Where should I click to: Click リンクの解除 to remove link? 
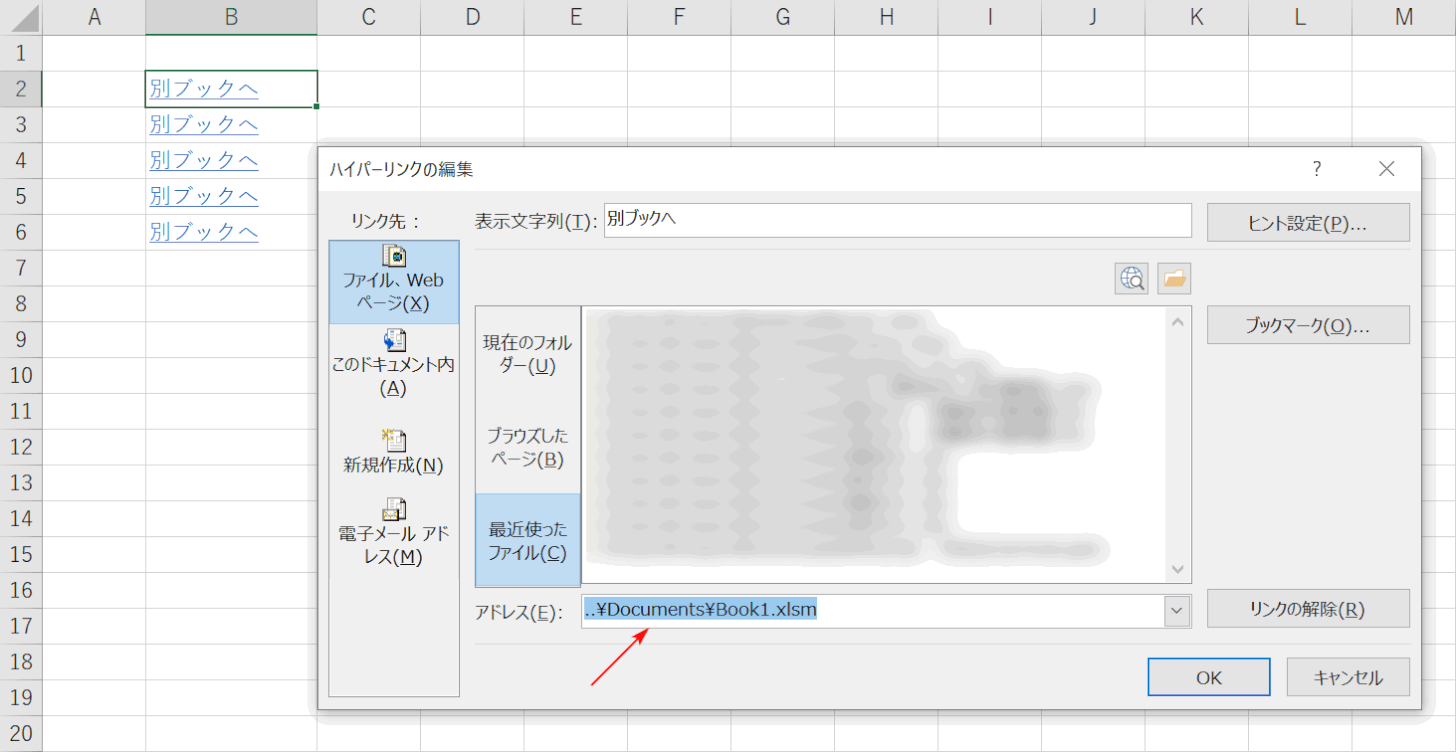1308,608
